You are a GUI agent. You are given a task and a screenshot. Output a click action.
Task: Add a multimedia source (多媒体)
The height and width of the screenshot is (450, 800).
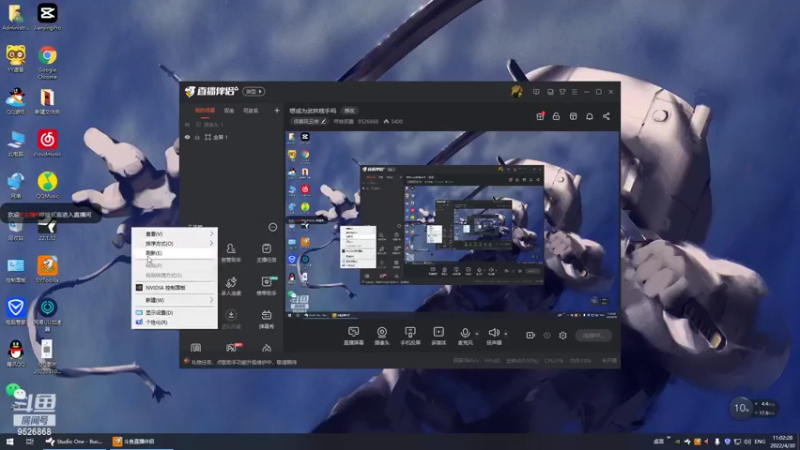click(438, 336)
